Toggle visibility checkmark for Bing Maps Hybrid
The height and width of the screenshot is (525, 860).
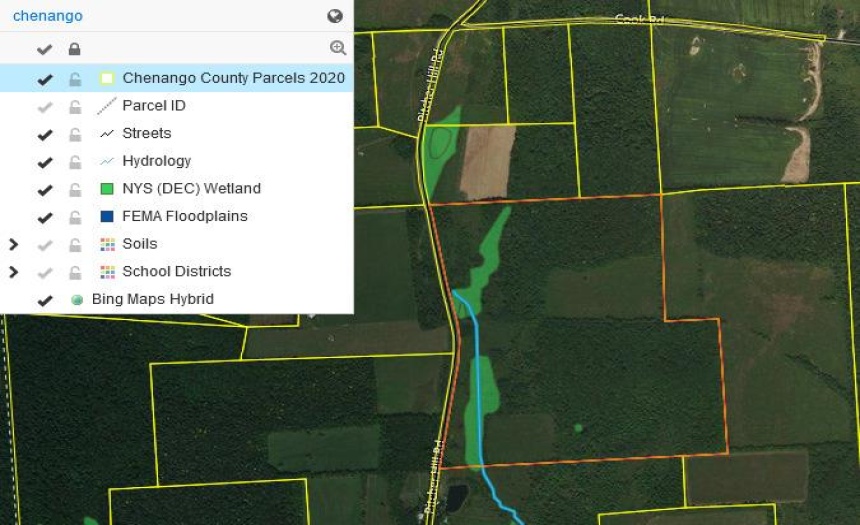pyautogui.click(x=44, y=299)
